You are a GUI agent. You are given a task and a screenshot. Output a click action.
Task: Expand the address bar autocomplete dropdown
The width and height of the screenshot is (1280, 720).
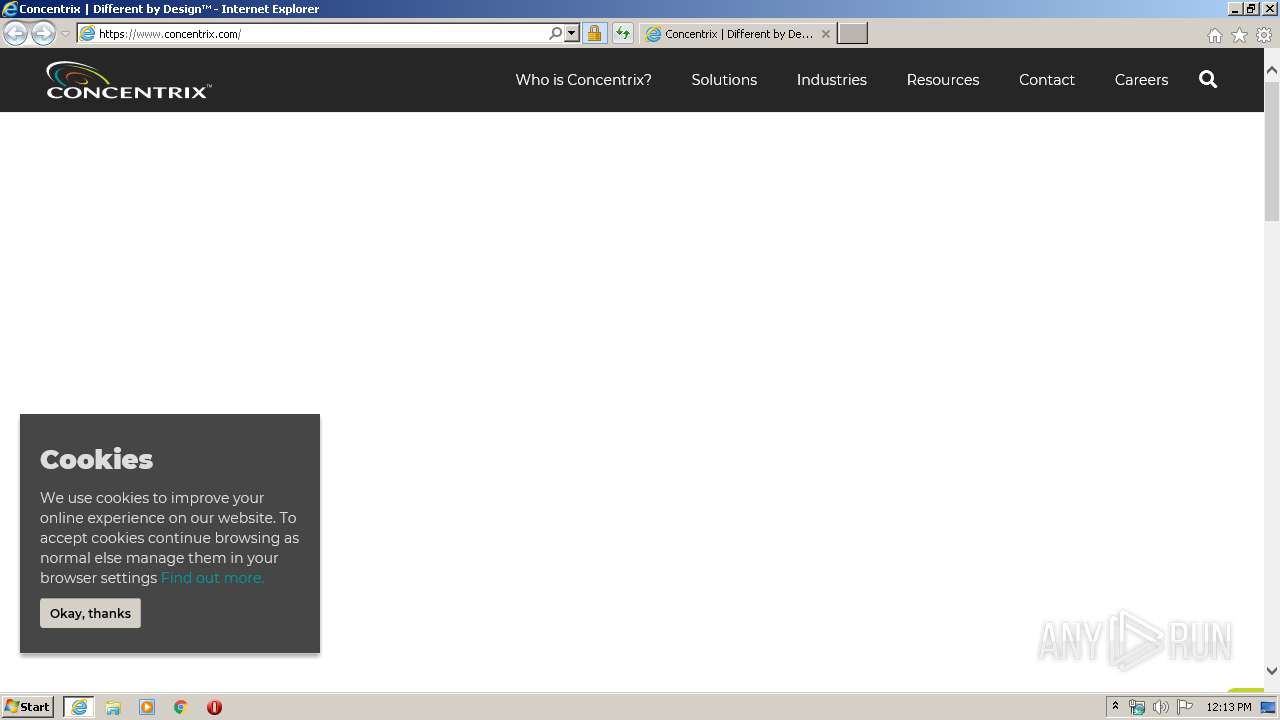tap(572, 33)
